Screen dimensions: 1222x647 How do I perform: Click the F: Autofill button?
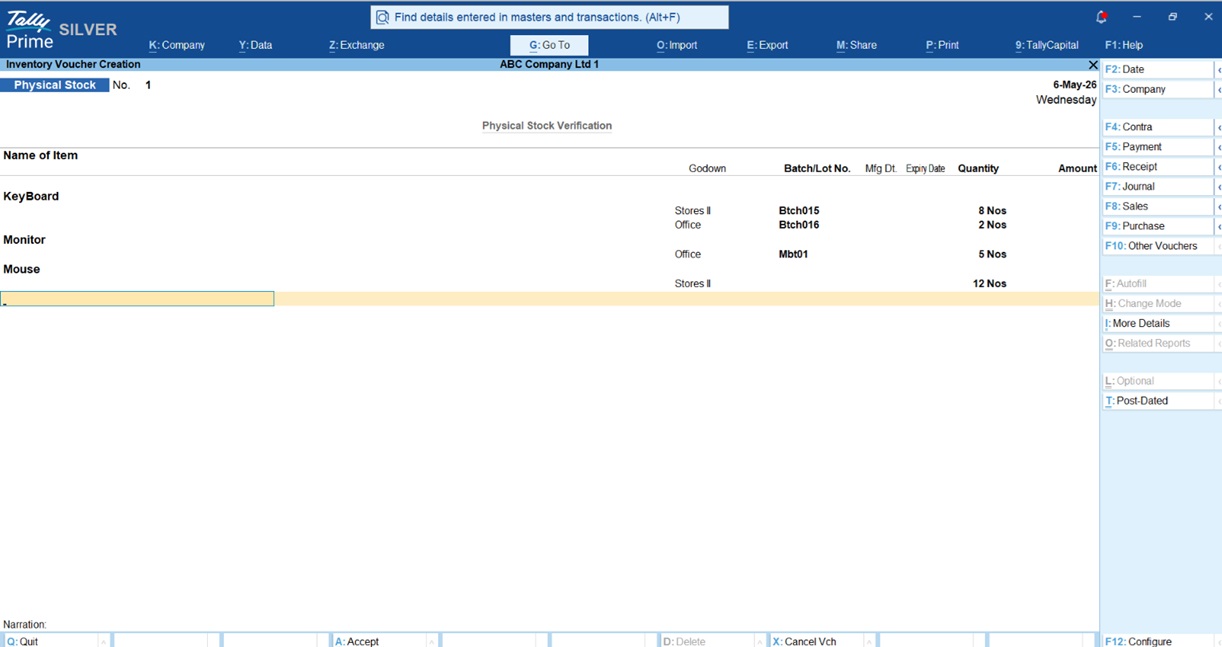[x=1157, y=284]
